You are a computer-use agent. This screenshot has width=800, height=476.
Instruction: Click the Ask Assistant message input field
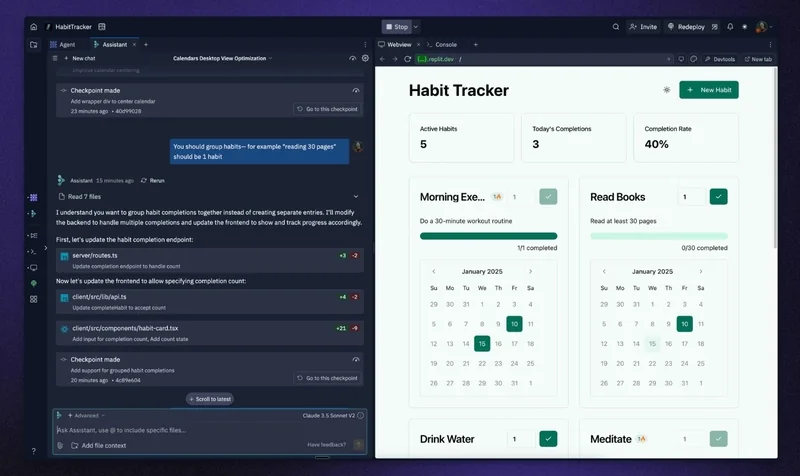pyautogui.click(x=204, y=430)
